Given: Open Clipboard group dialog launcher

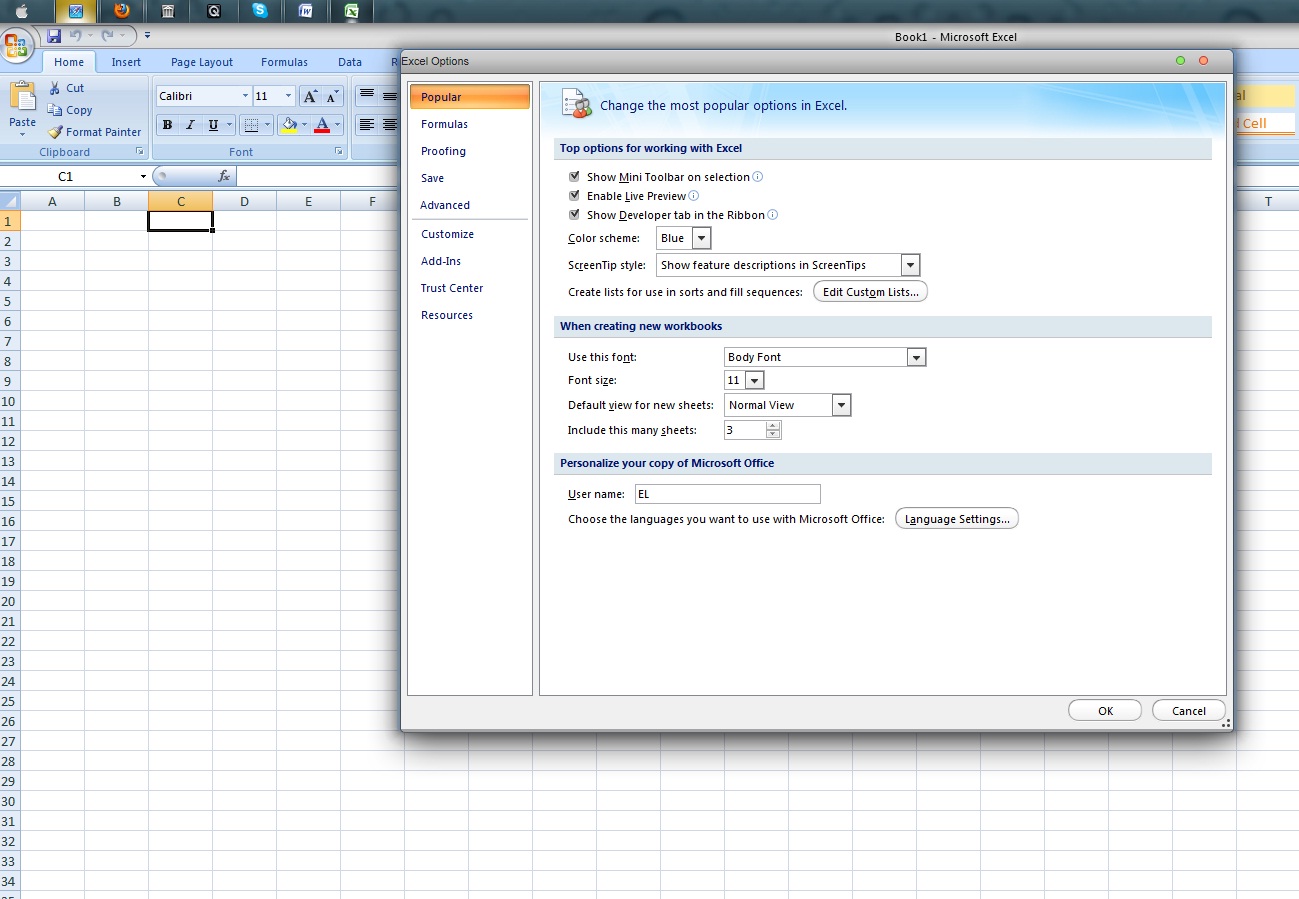Looking at the screenshot, I should tap(140, 152).
